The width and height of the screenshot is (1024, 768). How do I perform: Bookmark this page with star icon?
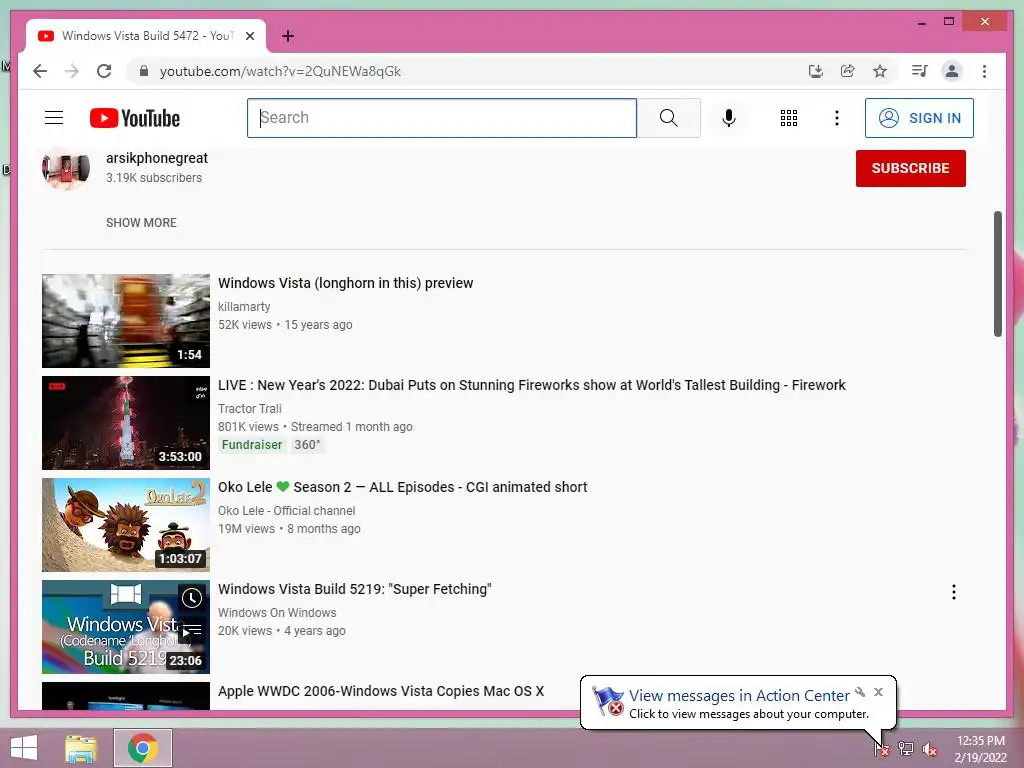point(880,71)
